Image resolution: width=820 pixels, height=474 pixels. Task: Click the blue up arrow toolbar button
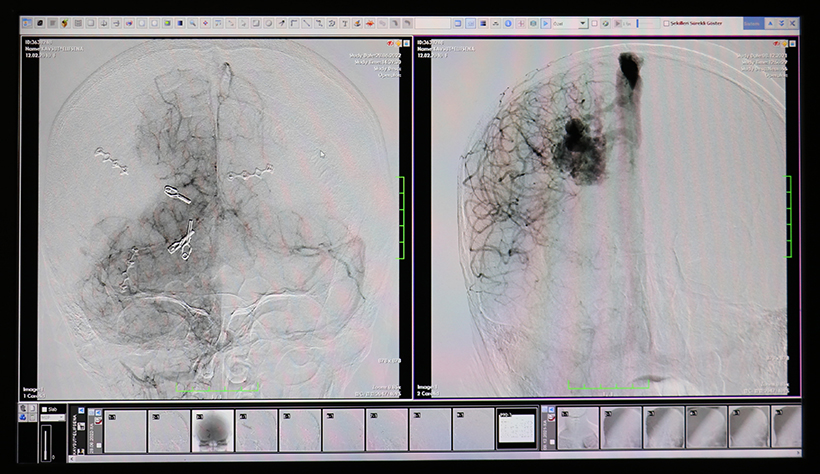(x=770, y=24)
